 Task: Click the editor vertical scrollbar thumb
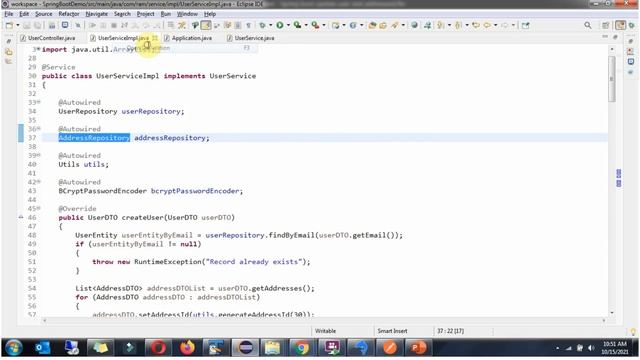(x=611, y=79)
